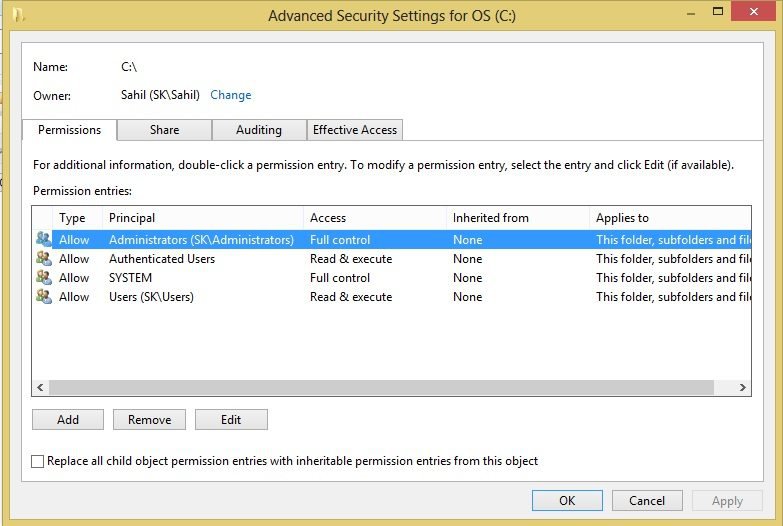Select the Permissions tab
Viewport: 783px width, 526px height.
pyautogui.click(x=69, y=130)
